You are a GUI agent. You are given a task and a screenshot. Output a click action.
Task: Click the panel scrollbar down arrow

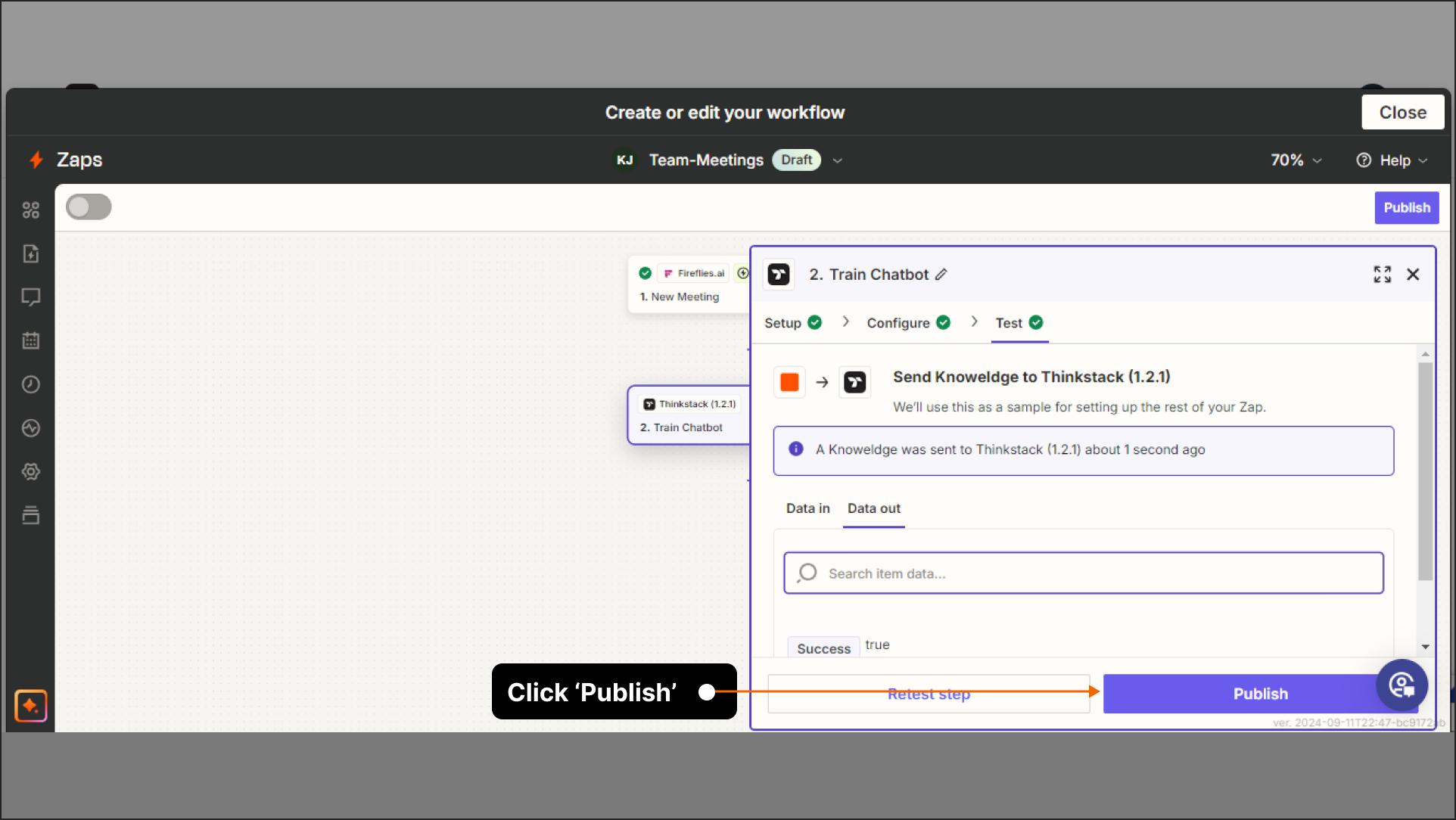tap(1425, 647)
